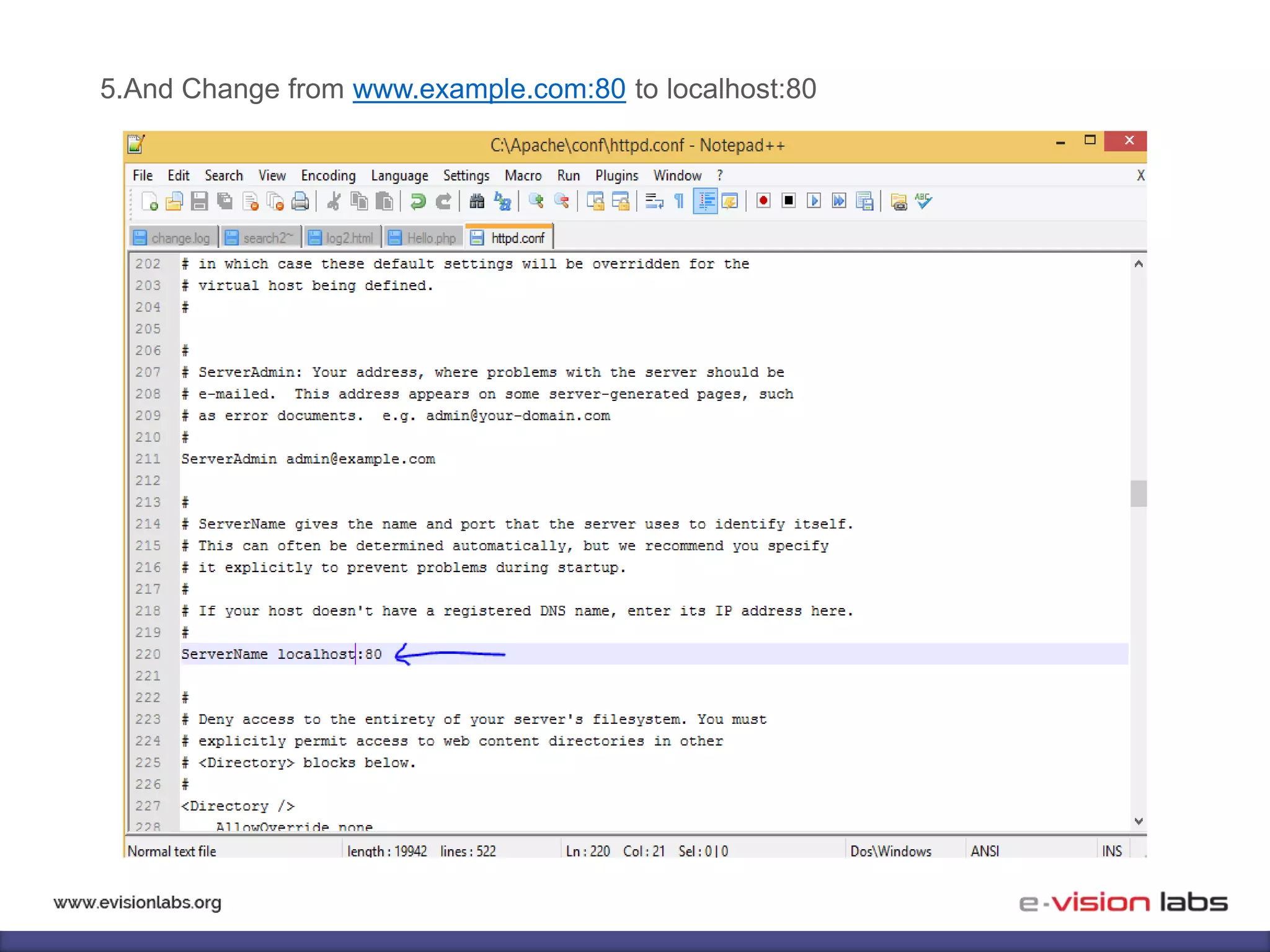Viewport: 1270px width, 952px height.
Task: Toggle synchronize horizontal scrolling icon
Action: coord(620,201)
